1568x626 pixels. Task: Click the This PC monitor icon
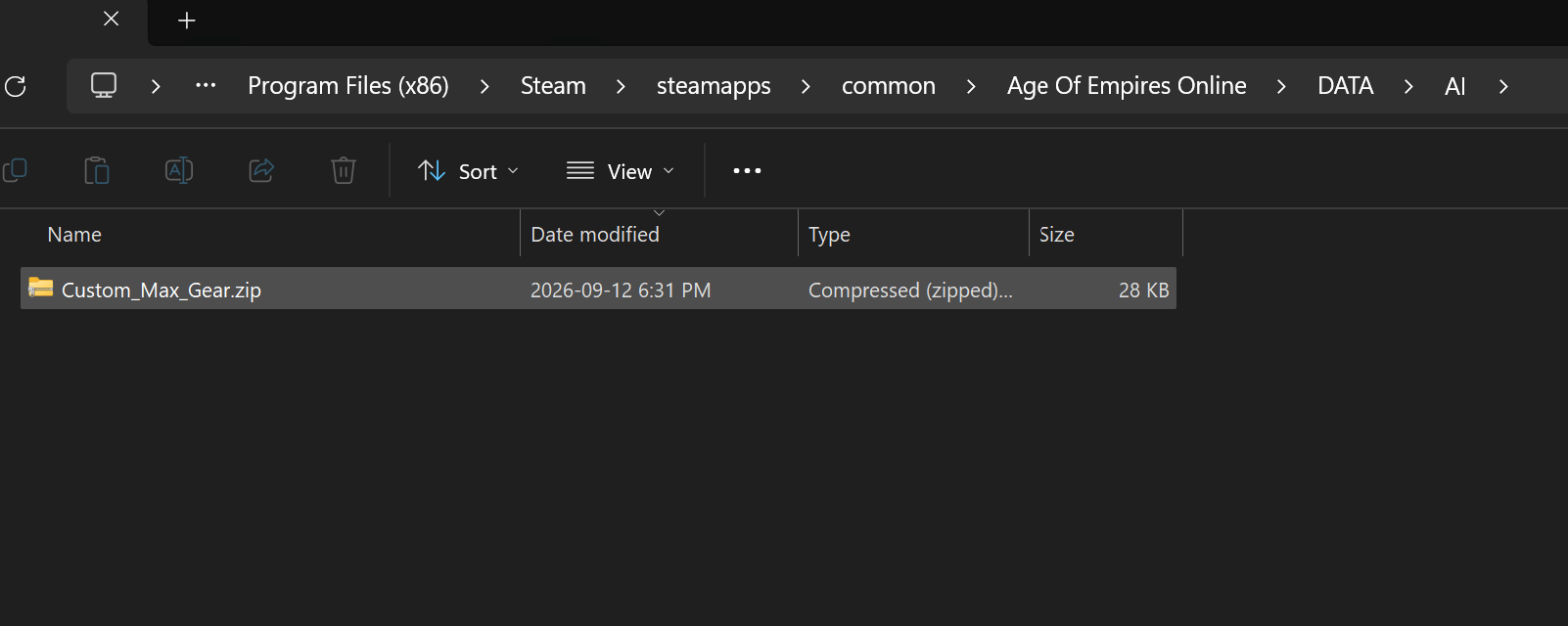click(104, 86)
